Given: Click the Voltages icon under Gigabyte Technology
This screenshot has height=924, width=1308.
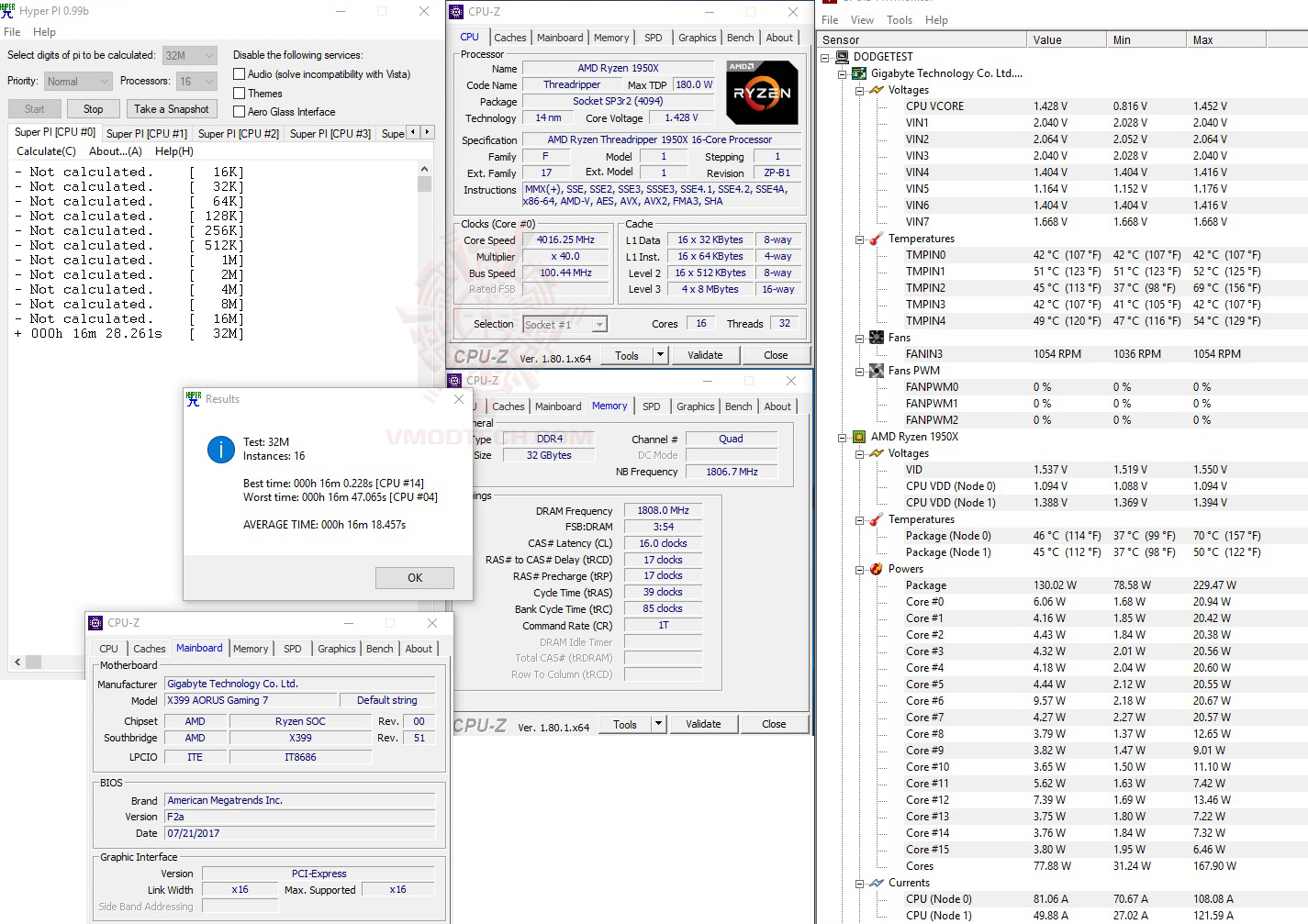Looking at the screenshot, I should coord(877,90).
